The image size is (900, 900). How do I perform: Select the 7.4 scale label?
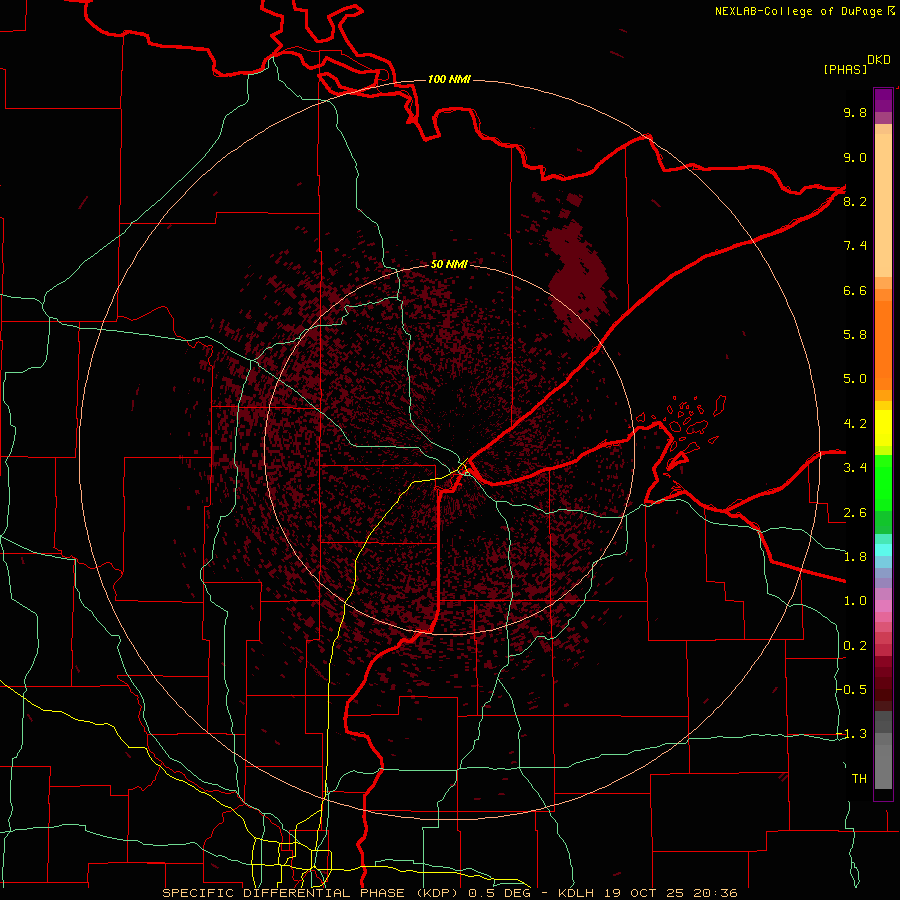point(855,246)
